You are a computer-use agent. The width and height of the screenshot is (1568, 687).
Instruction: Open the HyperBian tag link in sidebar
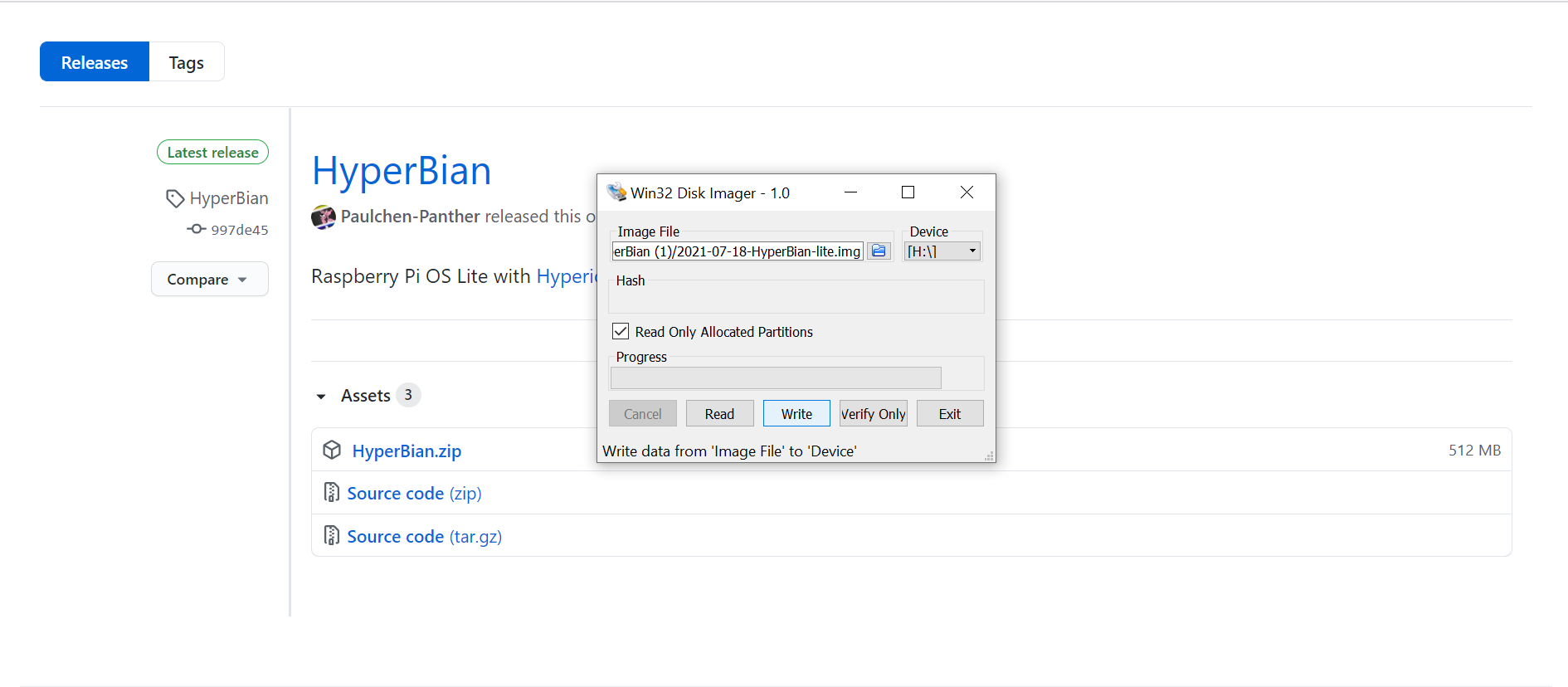click(229, 198)
